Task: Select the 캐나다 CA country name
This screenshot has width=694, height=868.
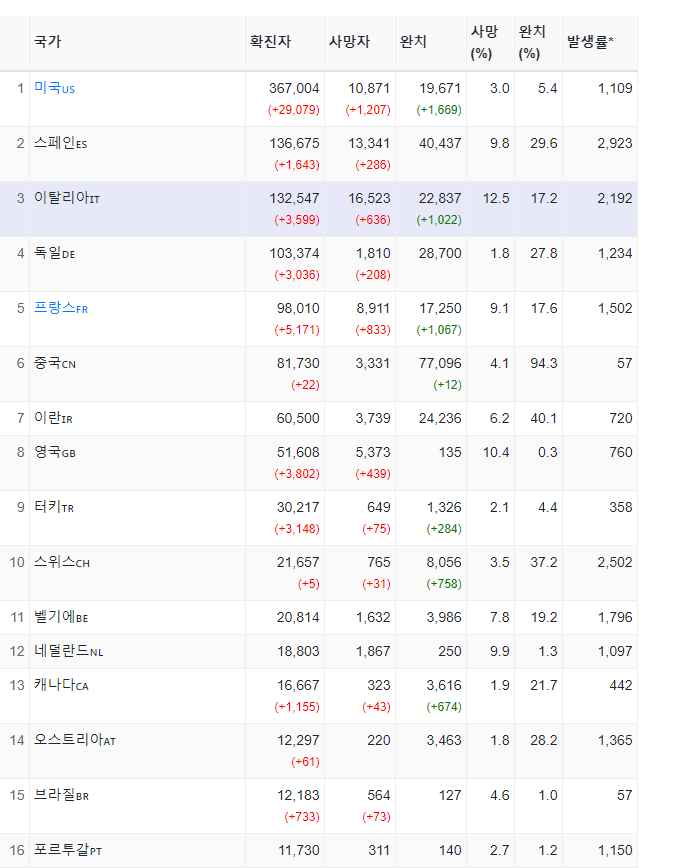Action: coord(61,685)
